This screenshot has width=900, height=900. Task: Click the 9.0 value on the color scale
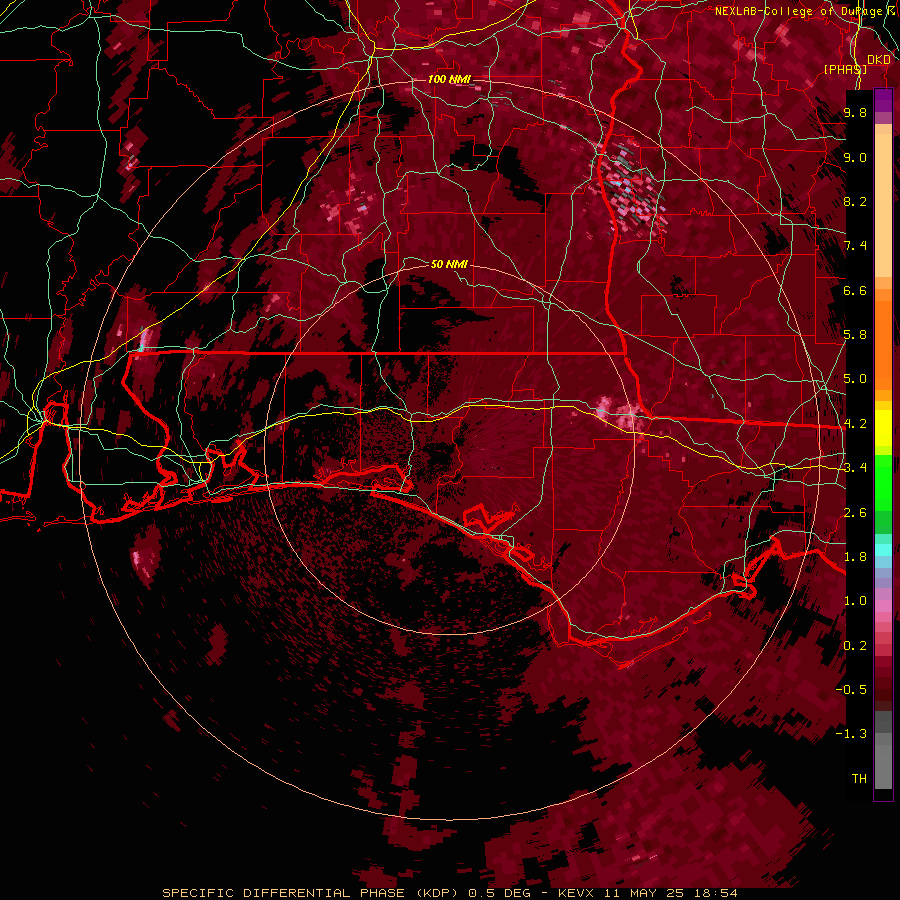855,157
